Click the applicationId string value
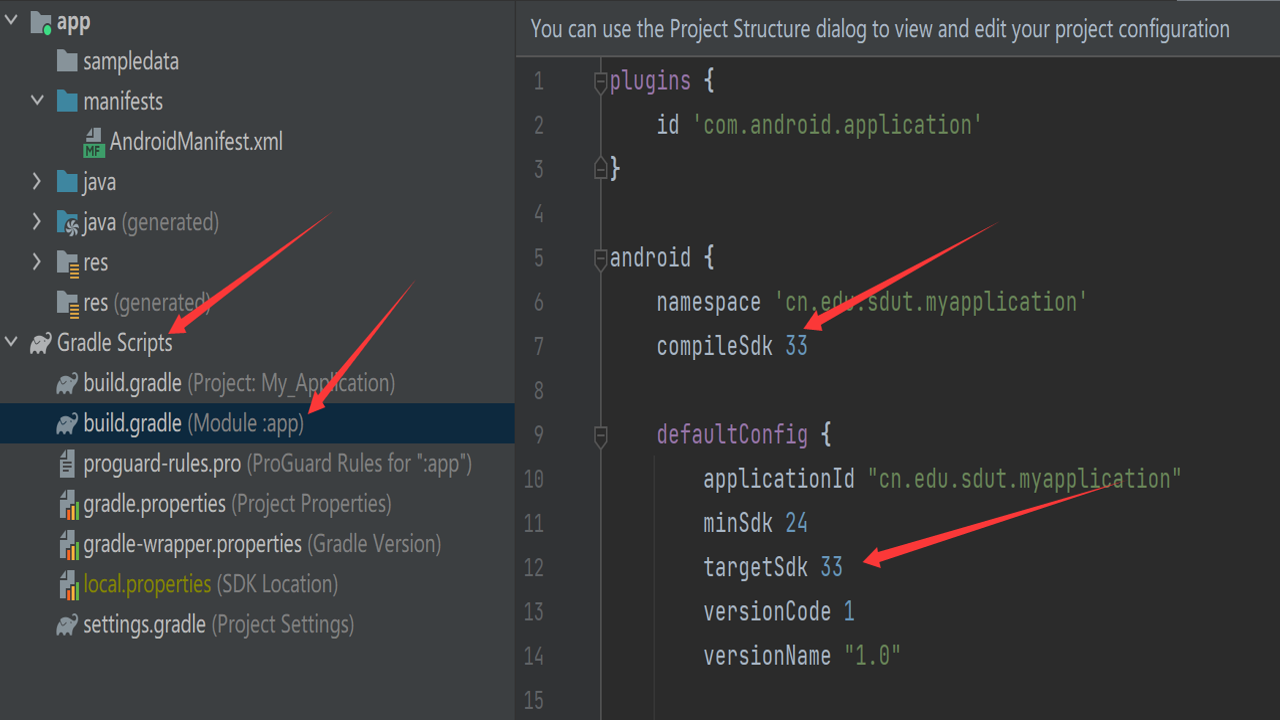1280x720 pixels. coord(1024,479)
